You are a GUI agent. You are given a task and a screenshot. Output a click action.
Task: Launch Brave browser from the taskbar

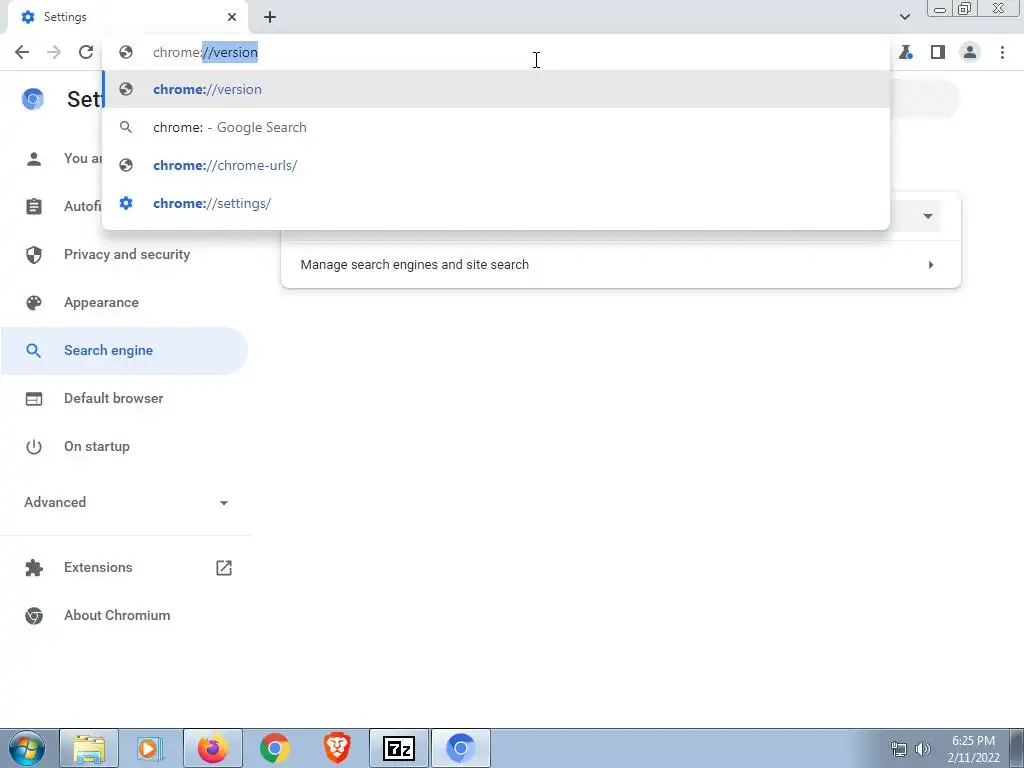coord(337,748)
